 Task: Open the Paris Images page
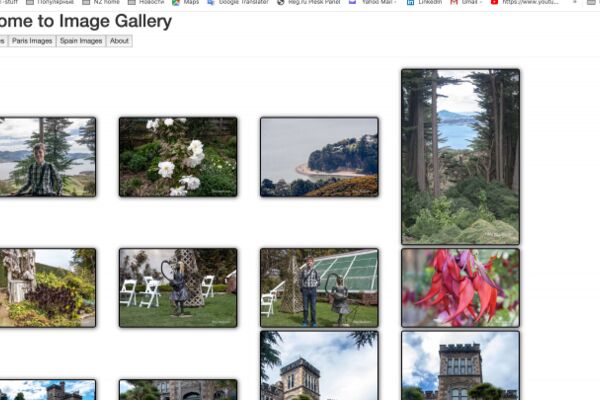(x=32, y=41)
